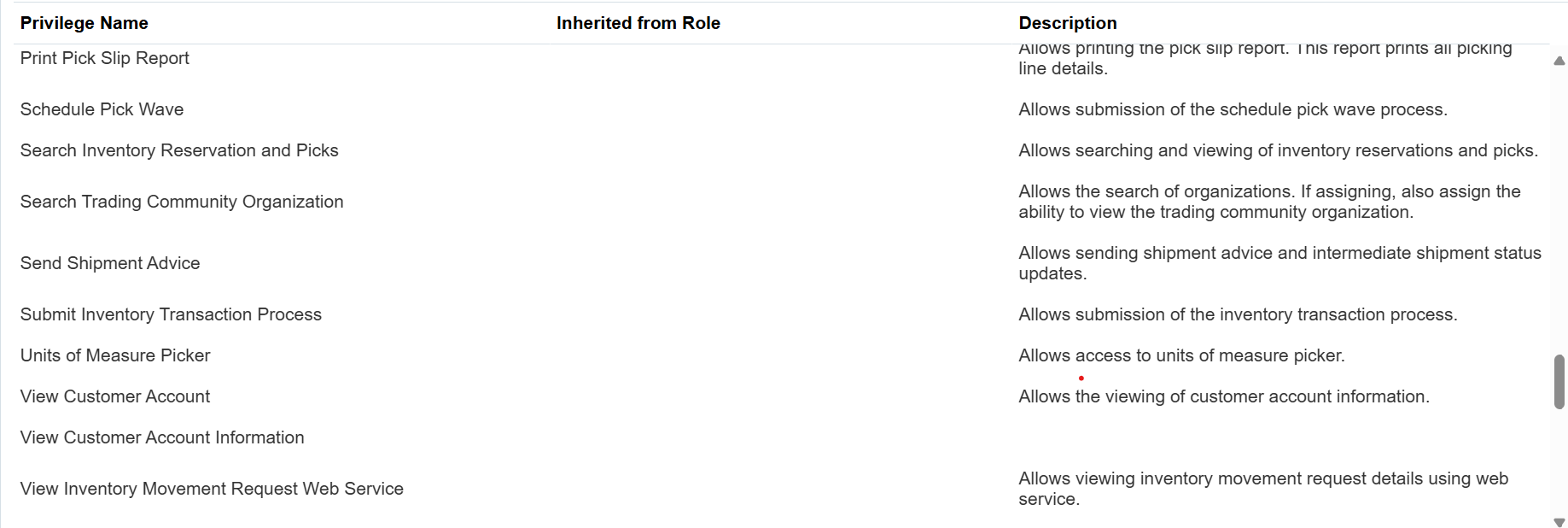The height and width of the screenshot is (528, 1568).
Task: Select Submit Inventory Transaction Process privilege
Action: (x=171, y=314)
